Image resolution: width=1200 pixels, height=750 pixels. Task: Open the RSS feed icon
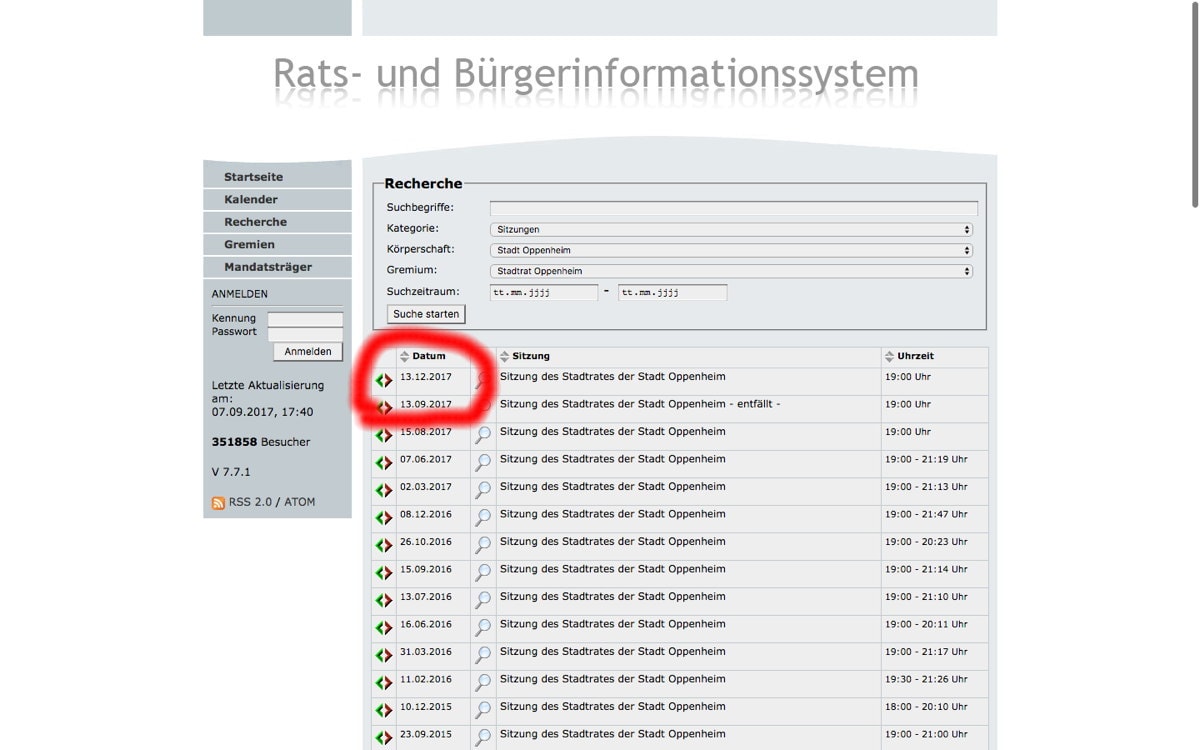[x=218, y=503]
